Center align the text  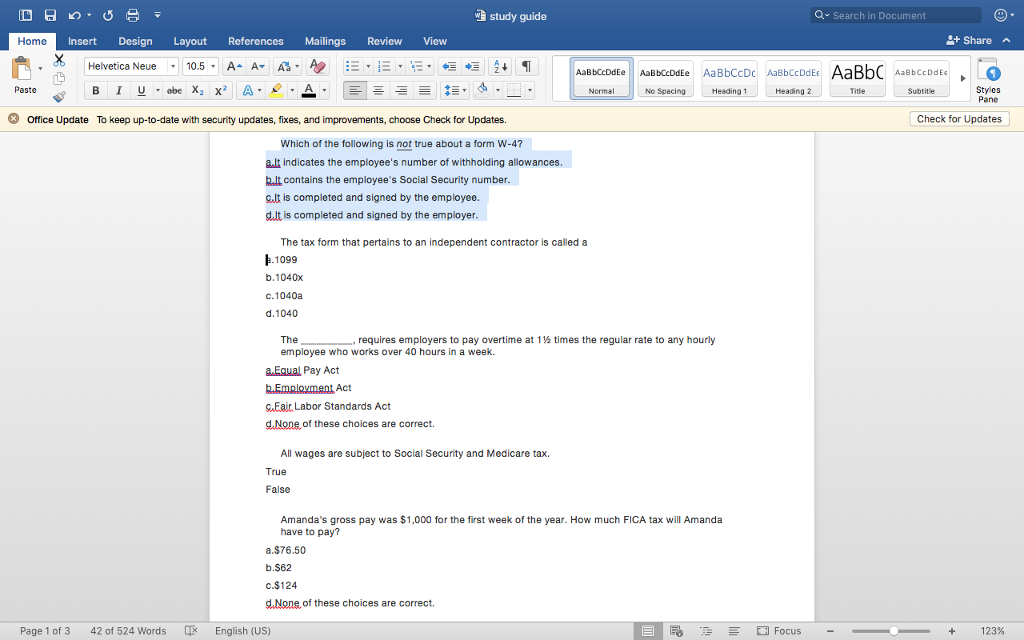pos(378,91)
